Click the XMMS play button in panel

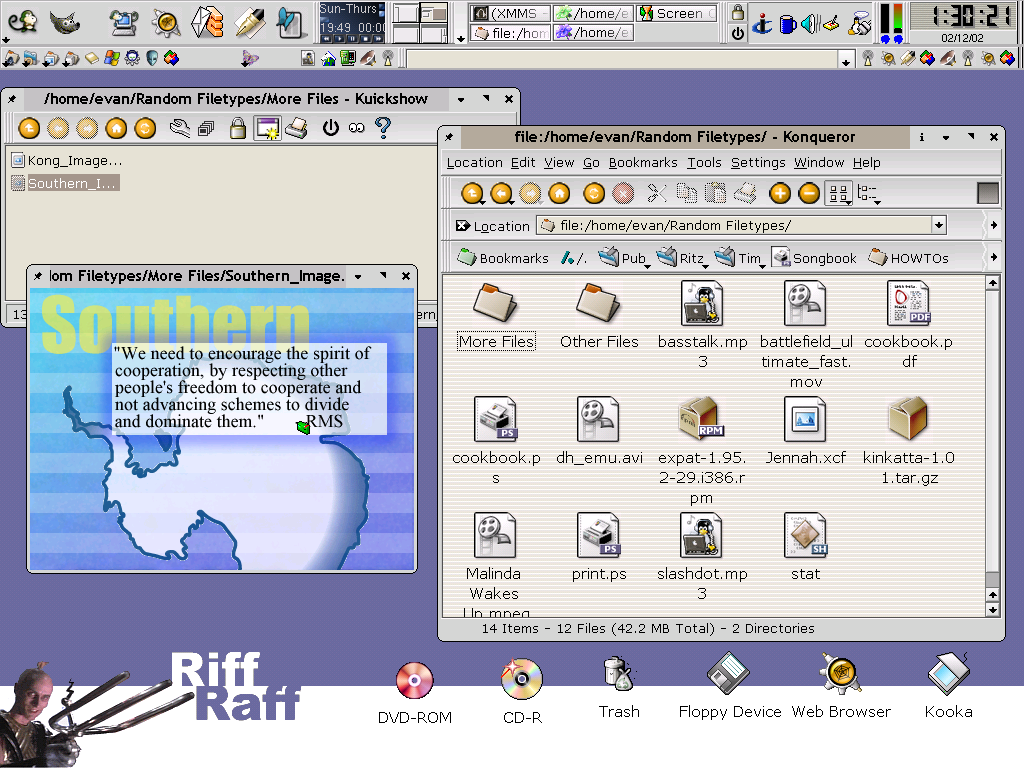pyautogui.click(x=339, y=39)
